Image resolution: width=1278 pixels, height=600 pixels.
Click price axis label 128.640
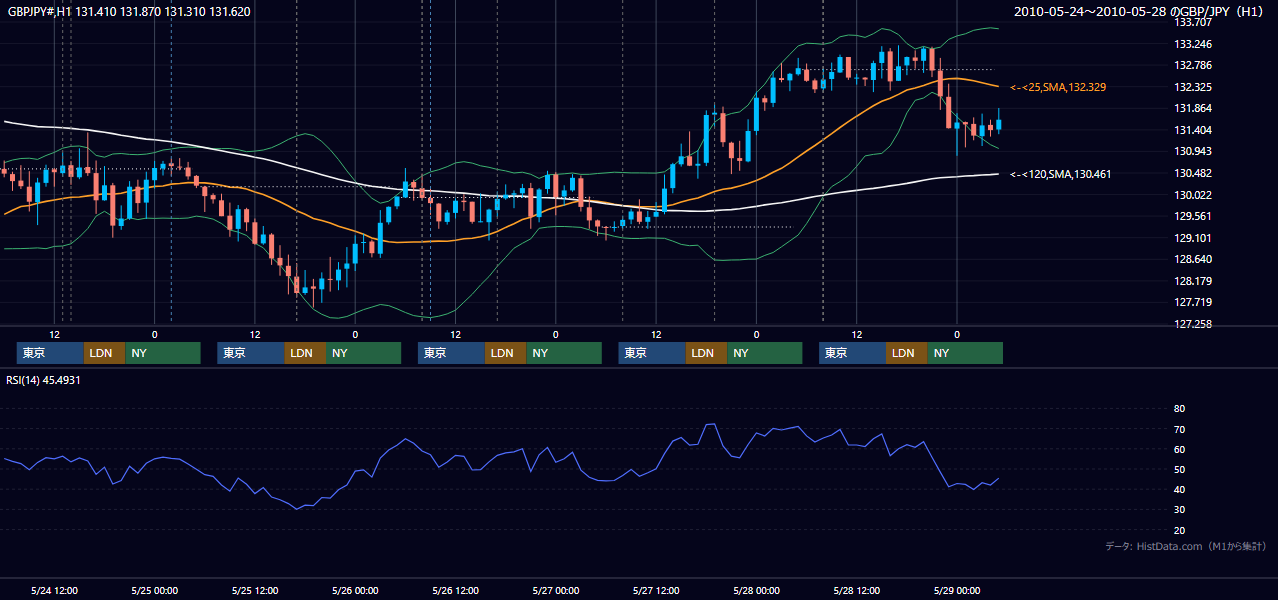click(x=1193, y=259)
